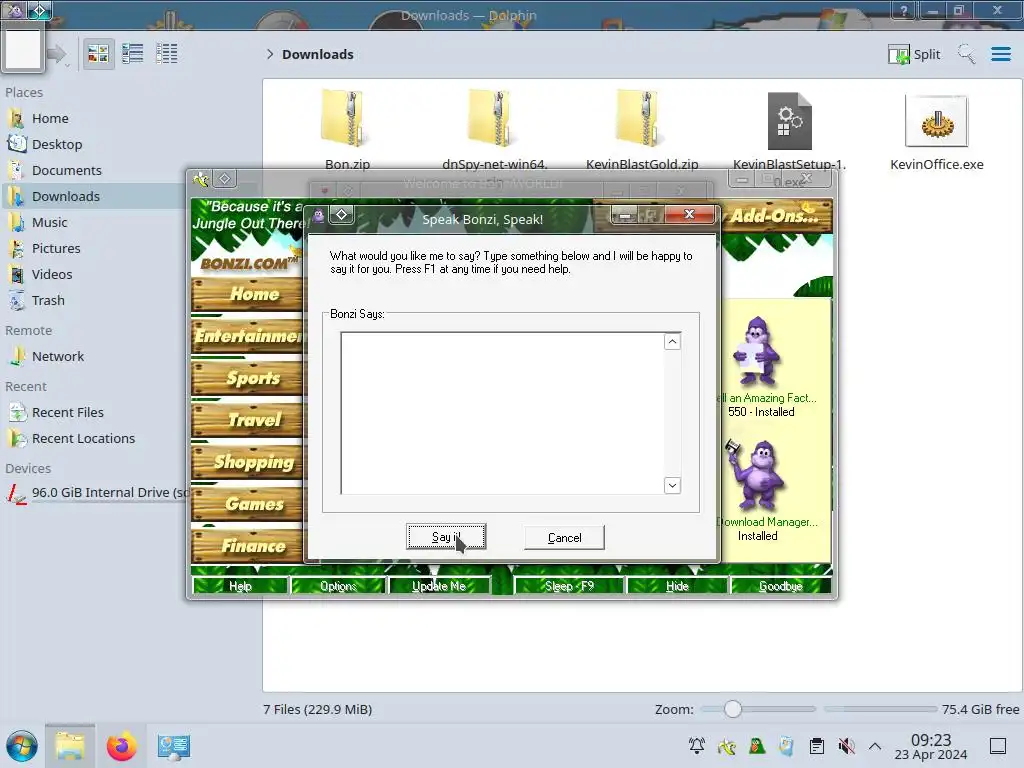Click the Help leaf button

click(x=240, y=586)
